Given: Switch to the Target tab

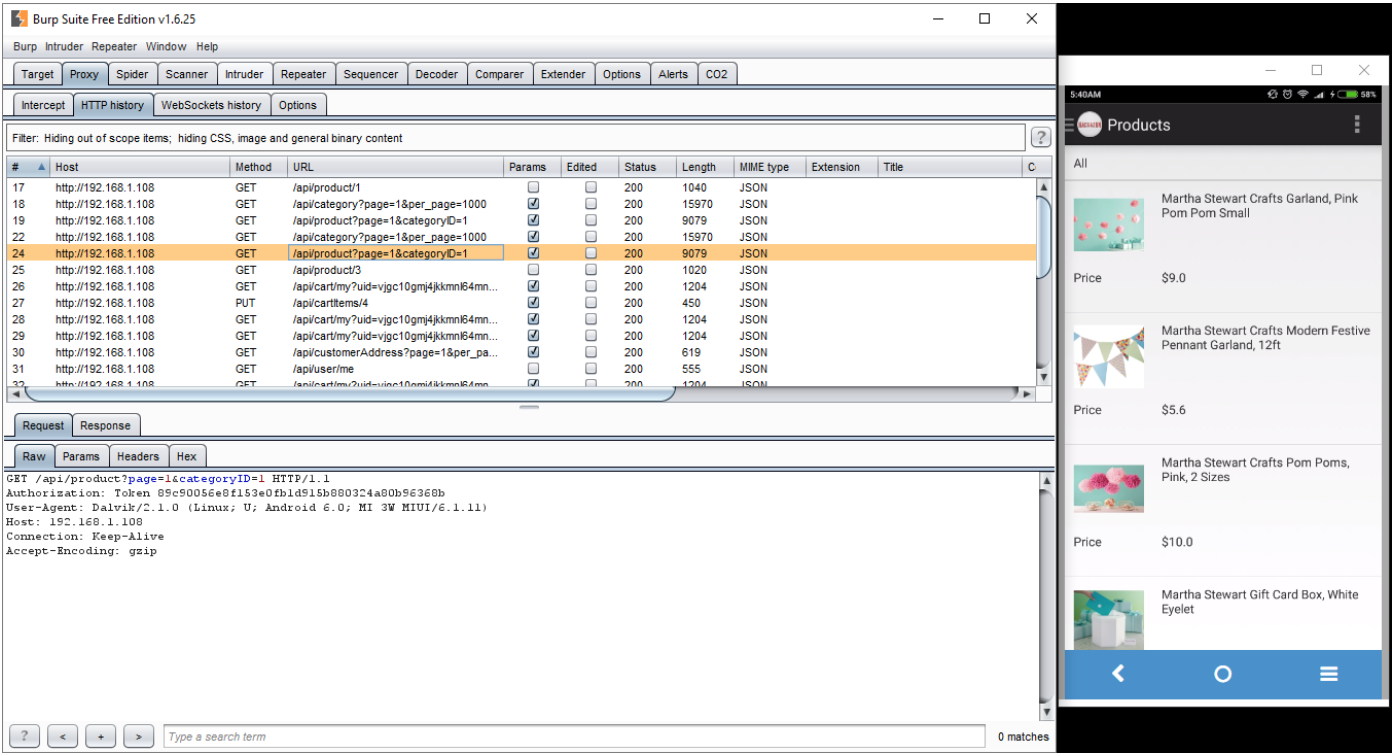Looking at the screenshot, I should [38, 74].
